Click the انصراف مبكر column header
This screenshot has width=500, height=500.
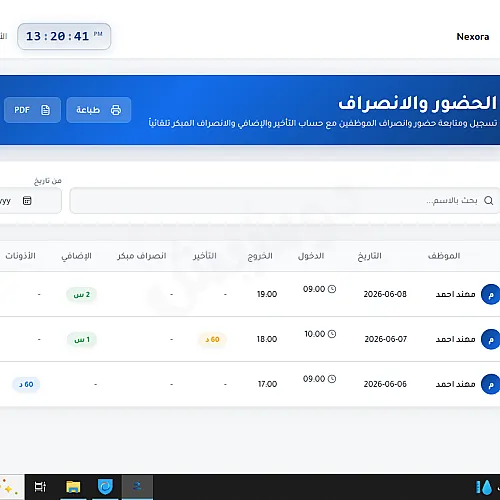tap(142, 256)
